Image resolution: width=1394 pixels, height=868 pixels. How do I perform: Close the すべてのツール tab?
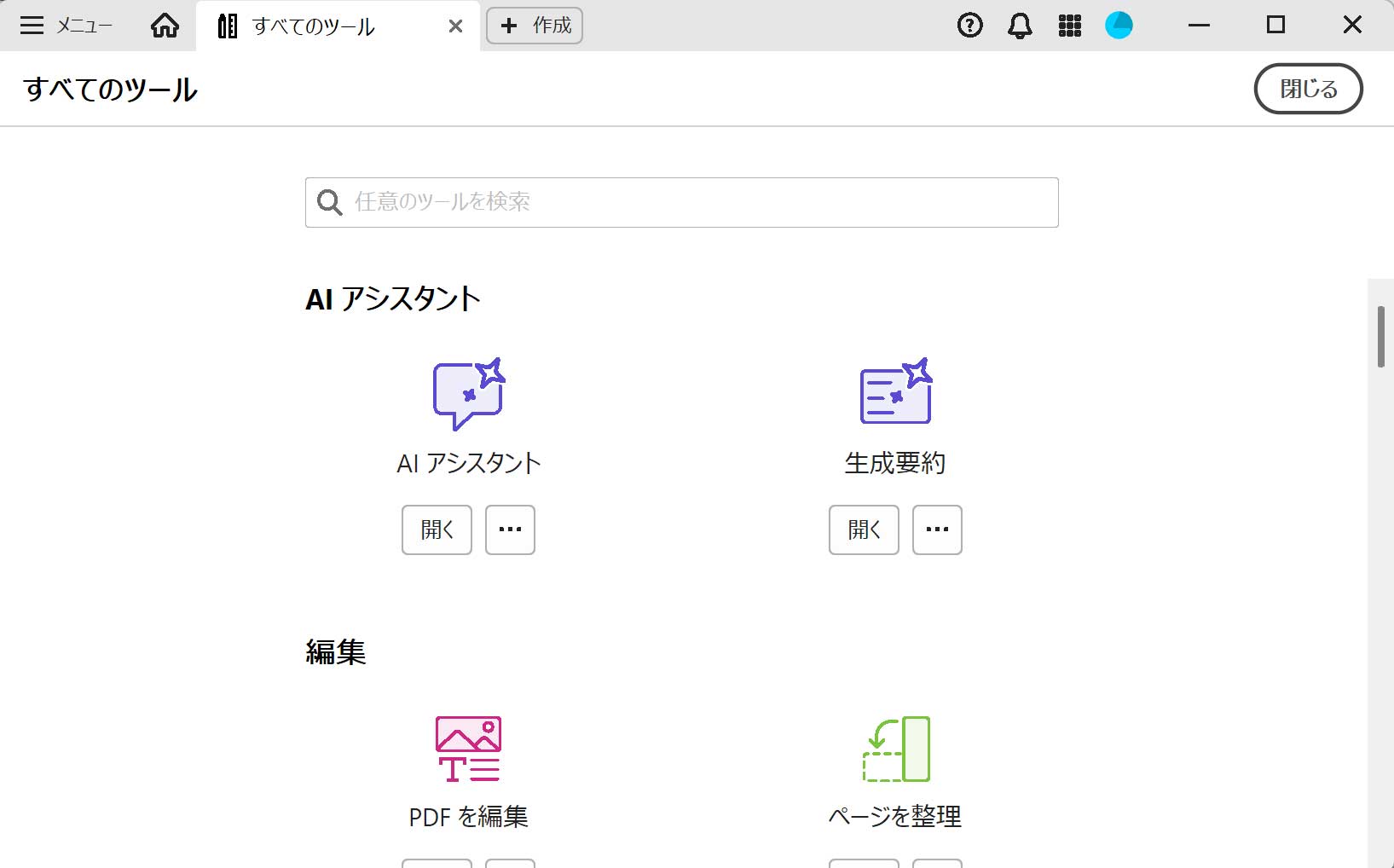[x=455, y=26]
